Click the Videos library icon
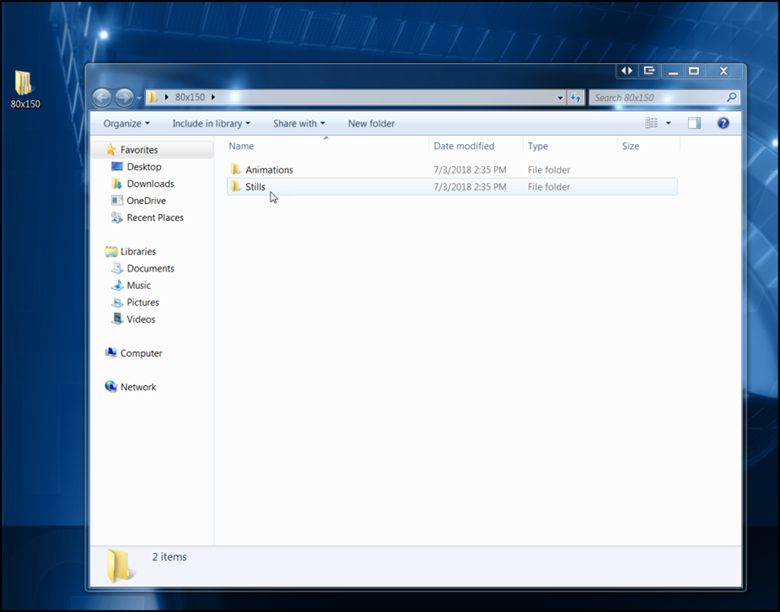This screenshot has width=780, height=612. [x=117, y=319]
